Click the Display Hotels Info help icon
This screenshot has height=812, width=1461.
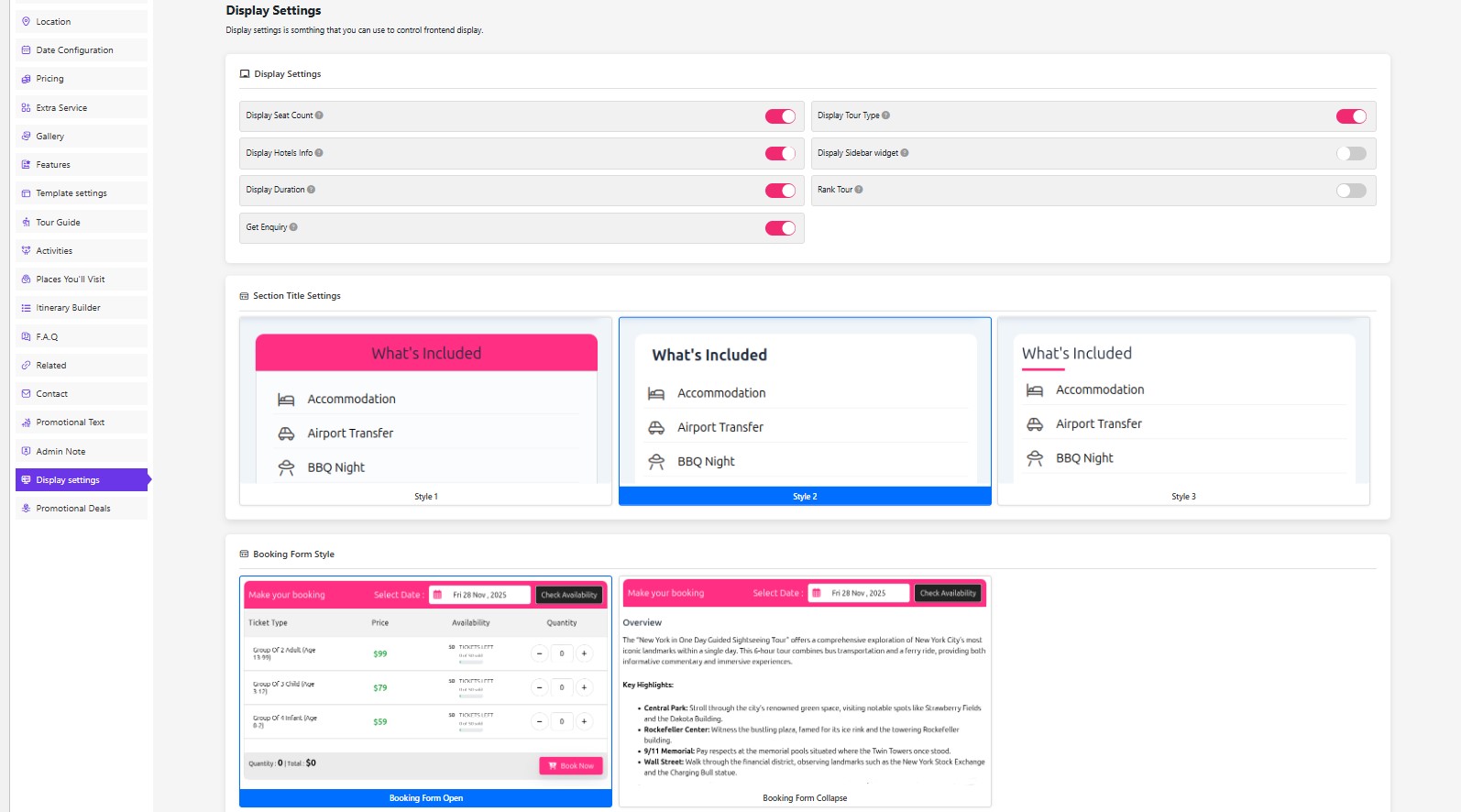coord(319,153)
